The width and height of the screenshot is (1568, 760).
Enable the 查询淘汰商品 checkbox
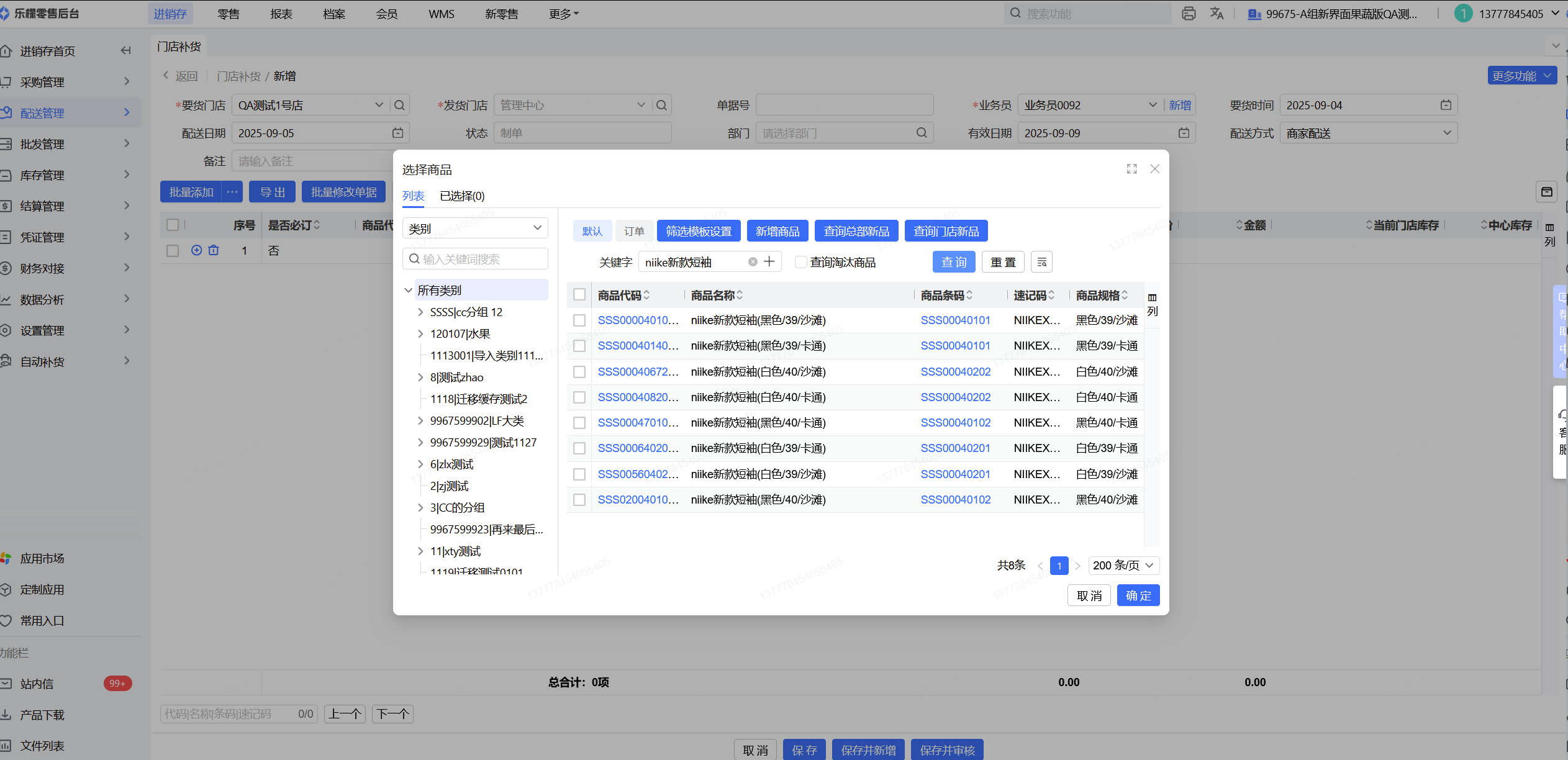pos(801,262)
